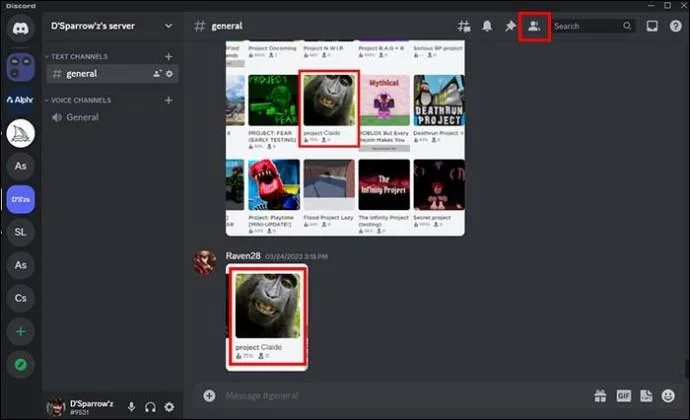Open the attachment plus button
The width and height of the screenshot is (690, 420).
tap(209, 396)
